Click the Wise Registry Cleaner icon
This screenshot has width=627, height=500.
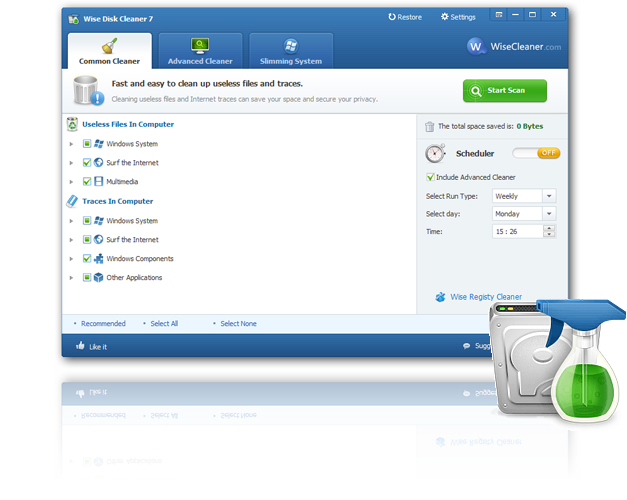[x=440, y=297]
